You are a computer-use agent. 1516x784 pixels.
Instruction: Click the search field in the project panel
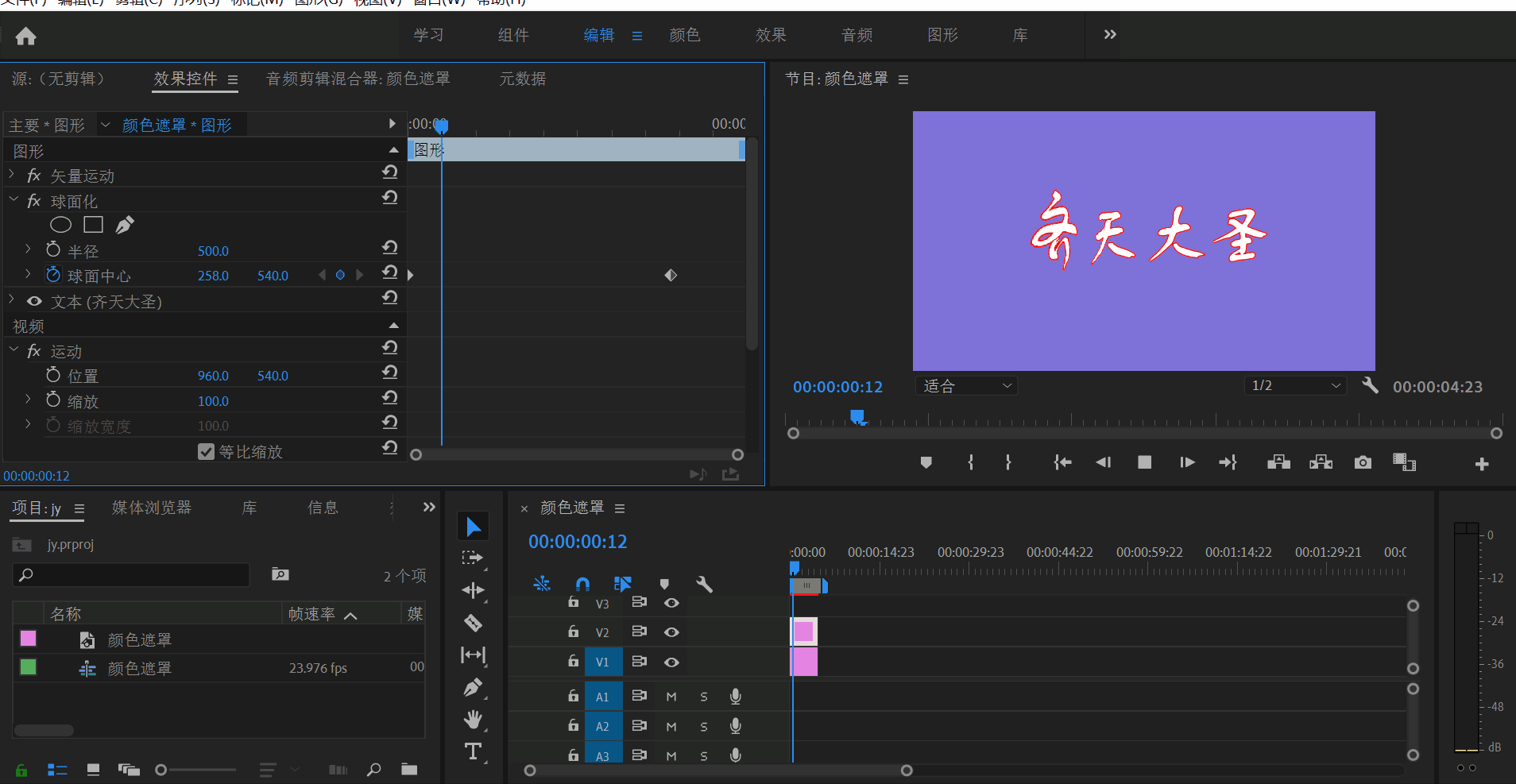coord(131,574)
